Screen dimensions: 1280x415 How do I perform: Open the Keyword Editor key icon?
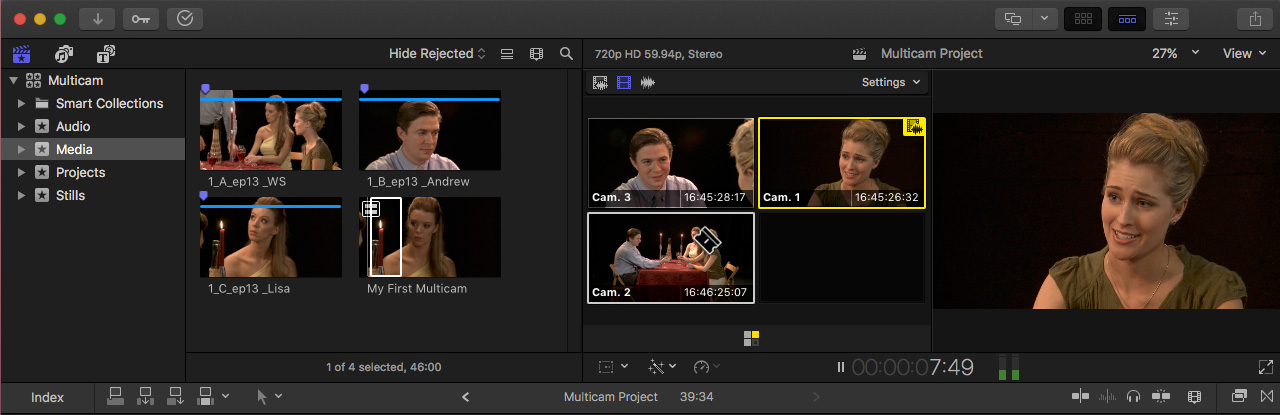(x=140, y=18)
